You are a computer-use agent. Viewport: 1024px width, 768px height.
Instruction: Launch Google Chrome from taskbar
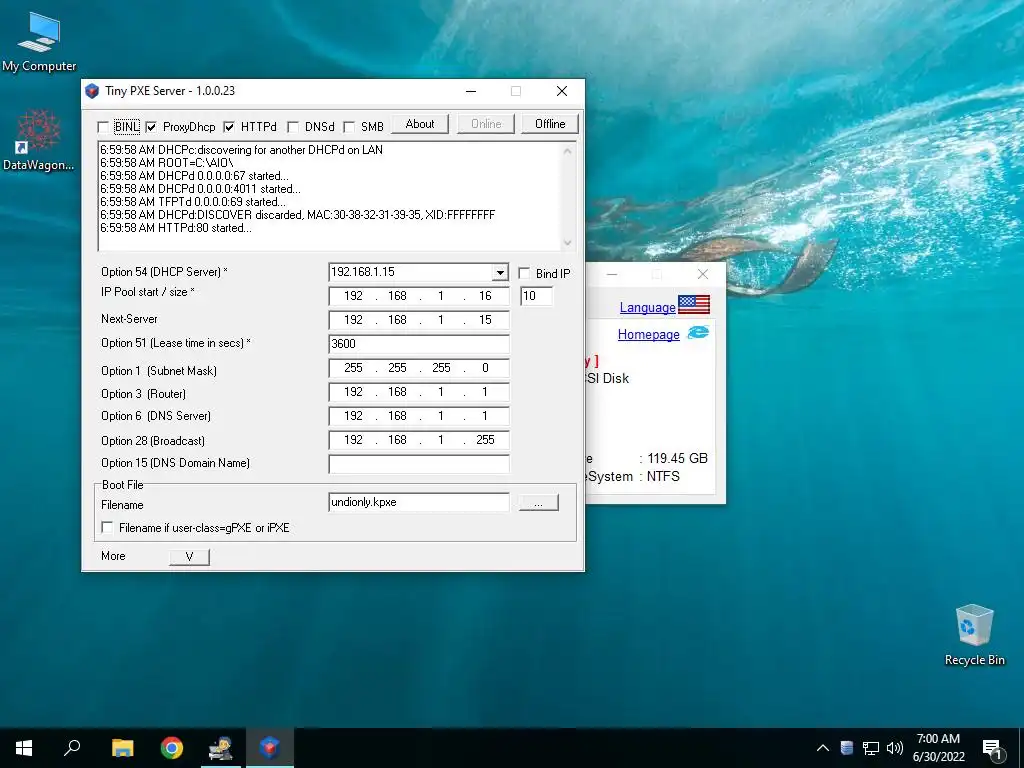[172, 748]
